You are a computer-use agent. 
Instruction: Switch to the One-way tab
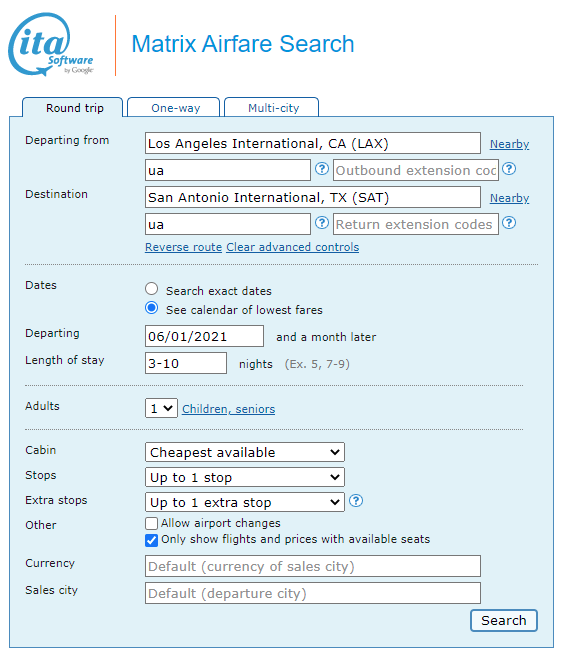(x=174, y=107)
